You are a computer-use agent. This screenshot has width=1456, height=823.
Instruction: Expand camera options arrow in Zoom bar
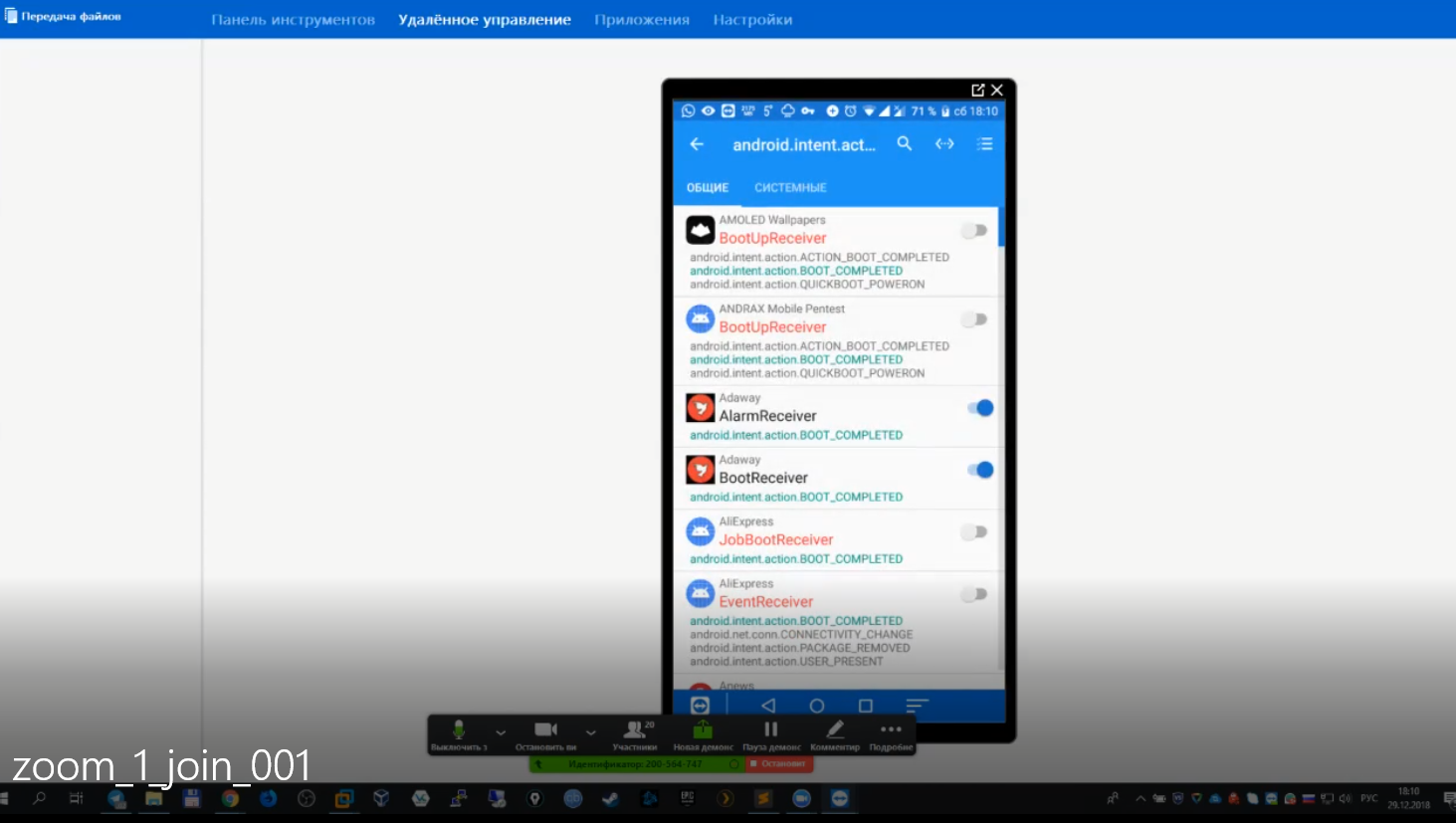point(590,733)
